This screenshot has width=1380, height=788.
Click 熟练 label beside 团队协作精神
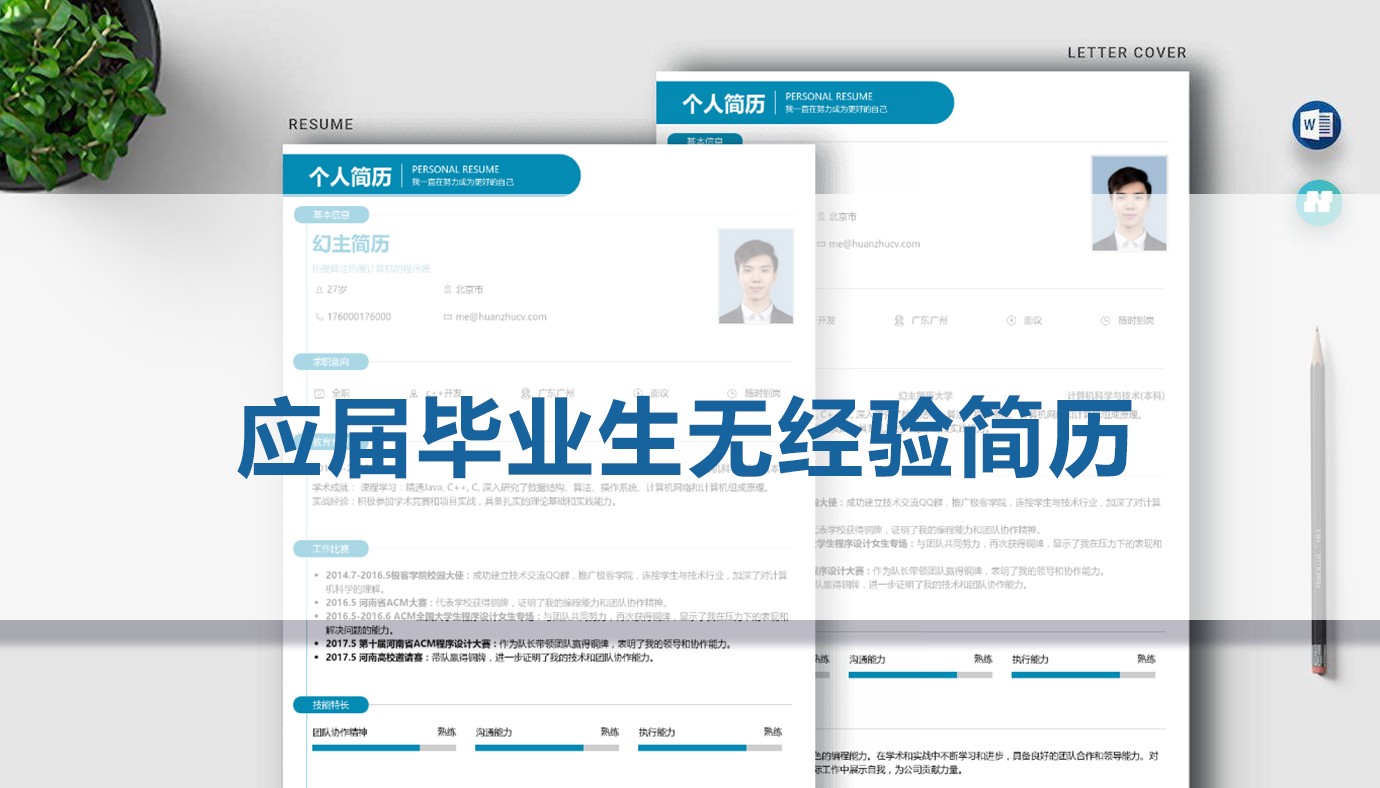point(446,733)
